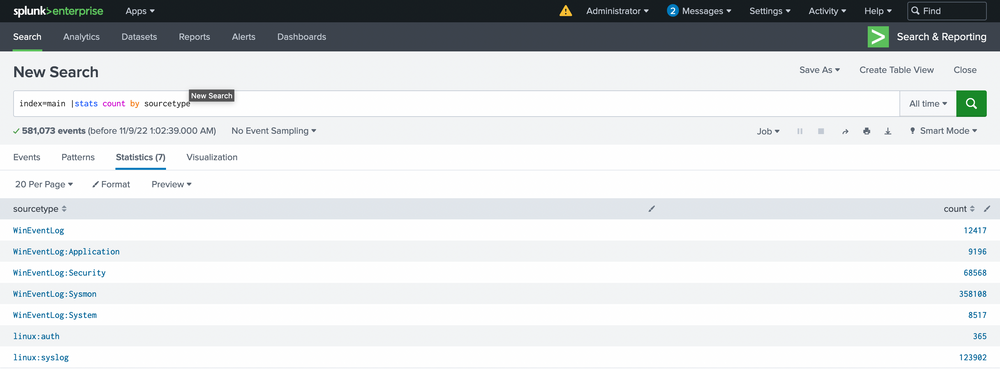
Task: Click the count value 358108
Action: [x=973, y=294]
